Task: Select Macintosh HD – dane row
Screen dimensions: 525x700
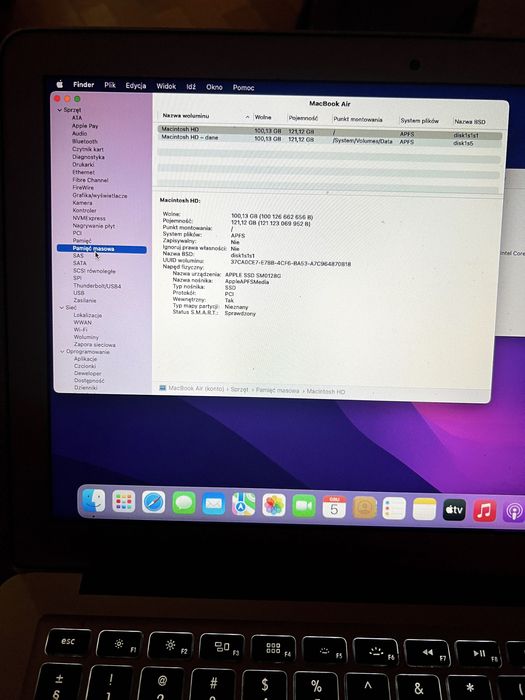Action: [x=329, y=140]
